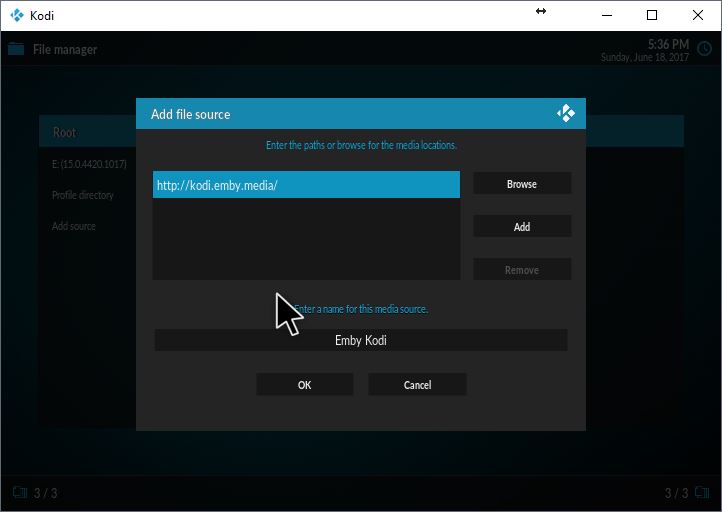Minimize the Kodi window
Screen dimensions: 722x512
[607, 15]
